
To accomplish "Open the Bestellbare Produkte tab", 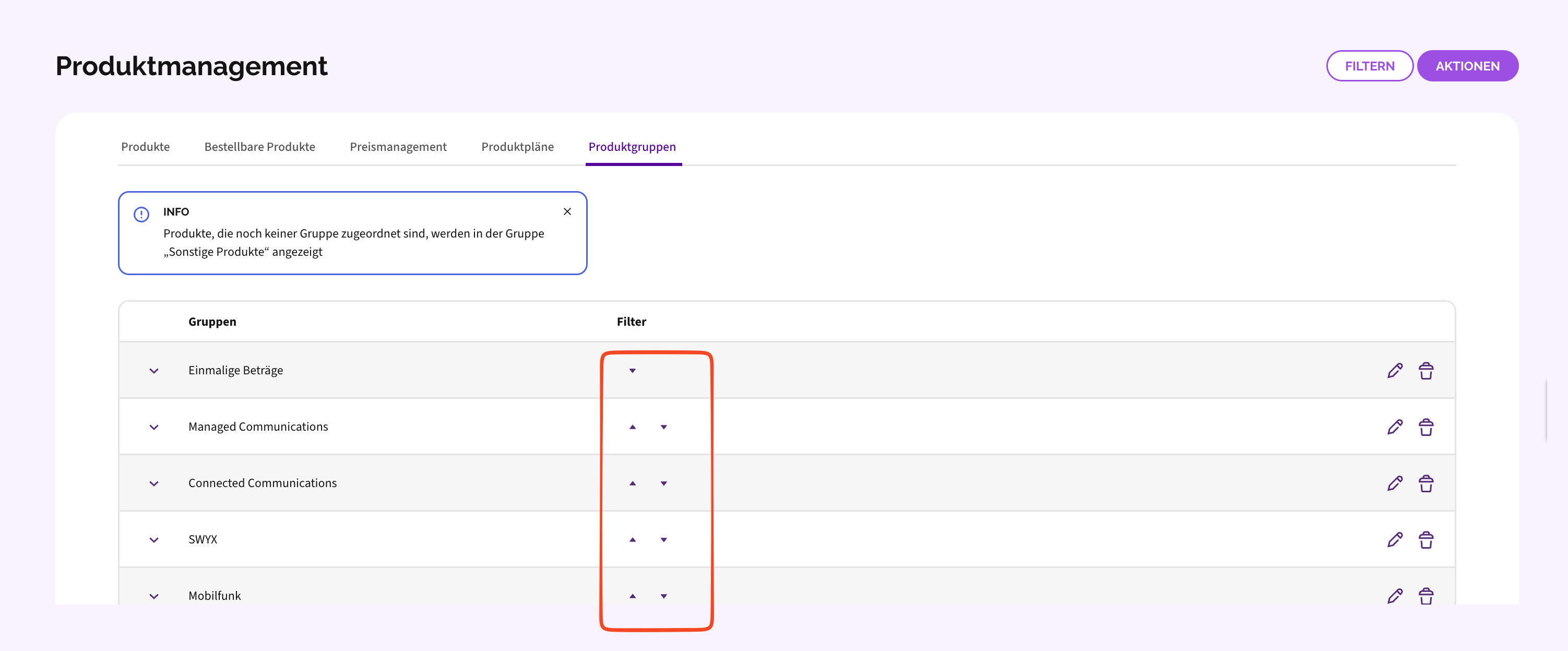I will [x=259, y=147].
